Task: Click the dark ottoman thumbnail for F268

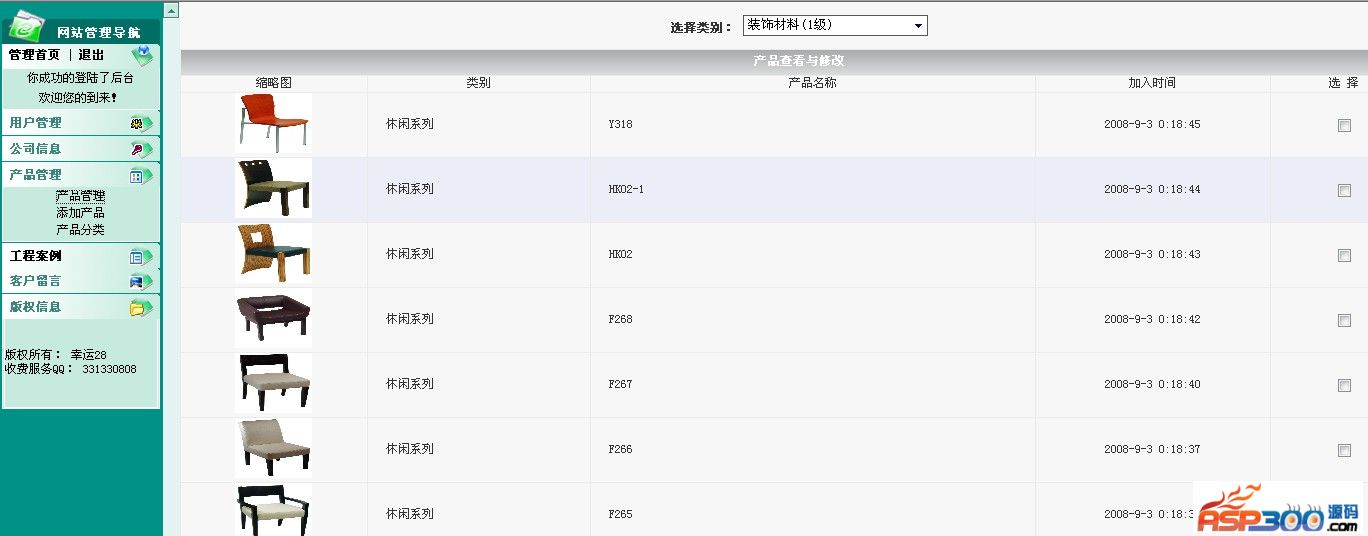Action: tap(273, 318)
